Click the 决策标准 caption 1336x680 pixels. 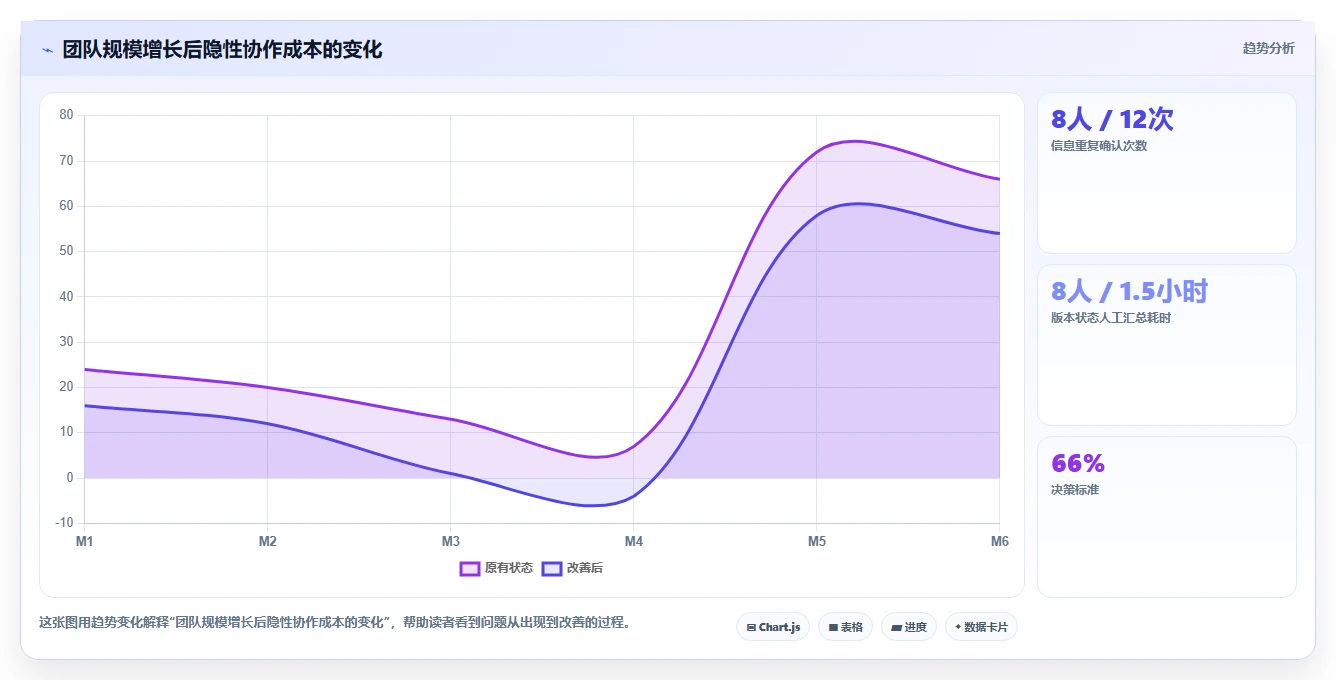tap(1075, 490)
